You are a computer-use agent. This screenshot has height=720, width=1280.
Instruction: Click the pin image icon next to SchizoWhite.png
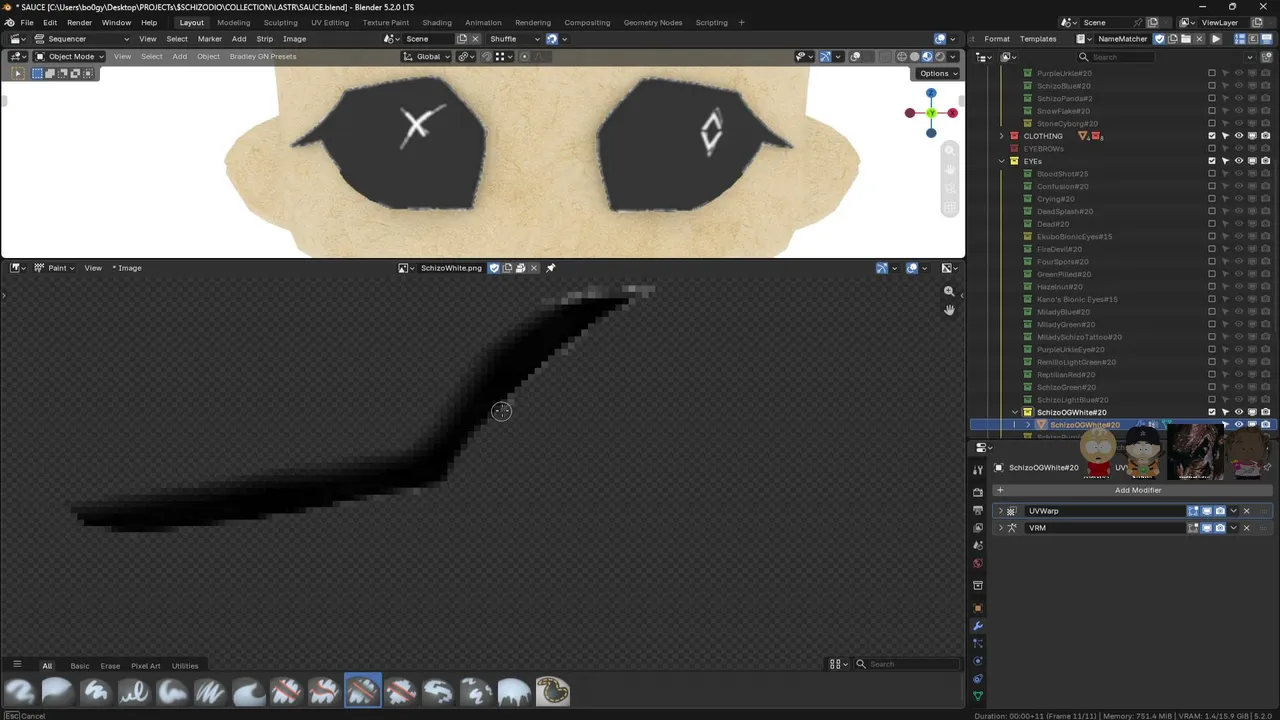(550, 268)
